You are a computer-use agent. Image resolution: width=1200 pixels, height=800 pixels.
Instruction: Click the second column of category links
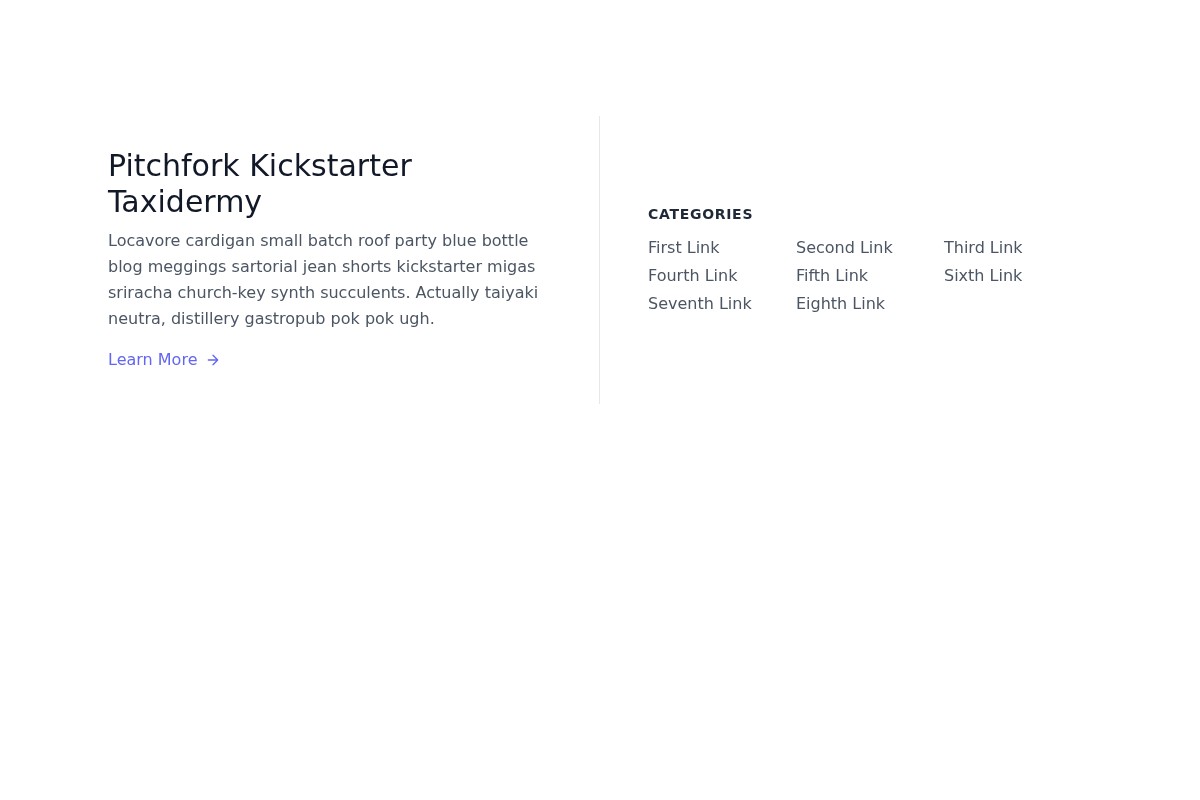pyautogui.click(x=844, y=275)
